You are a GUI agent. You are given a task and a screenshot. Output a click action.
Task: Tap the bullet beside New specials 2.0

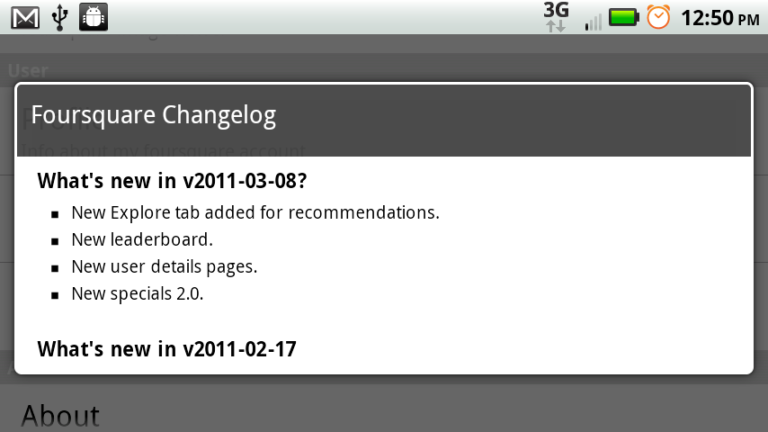click(55, 295)
